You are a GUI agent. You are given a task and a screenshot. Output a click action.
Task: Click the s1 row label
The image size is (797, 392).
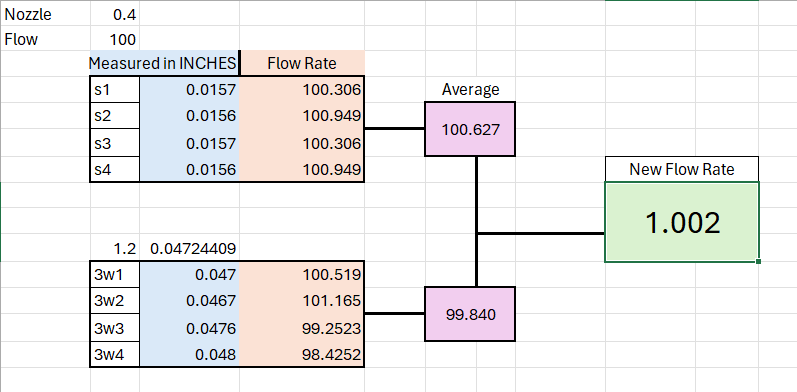tap(115, 90)
